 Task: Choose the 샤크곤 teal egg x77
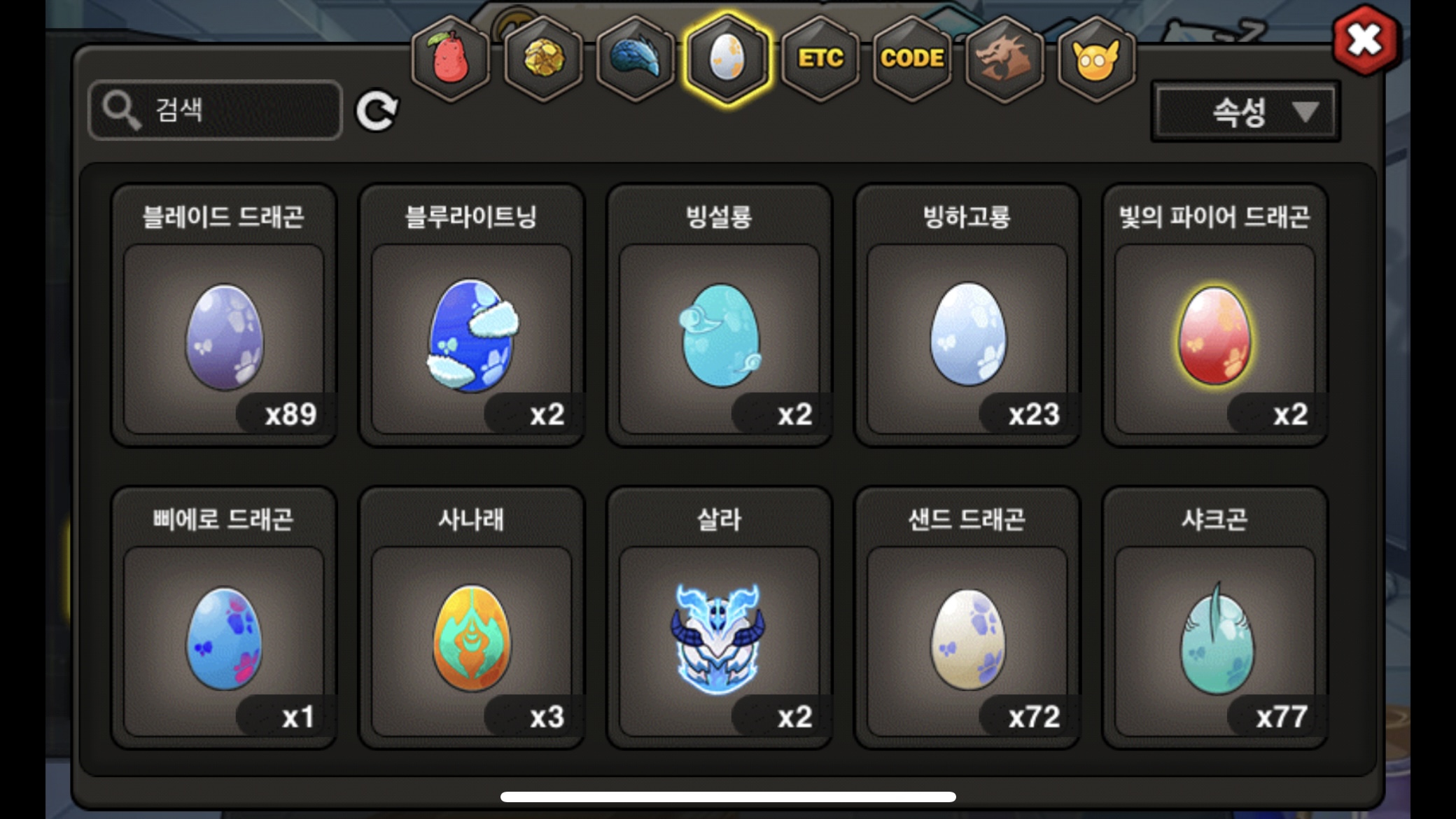tap(1215, 618)
